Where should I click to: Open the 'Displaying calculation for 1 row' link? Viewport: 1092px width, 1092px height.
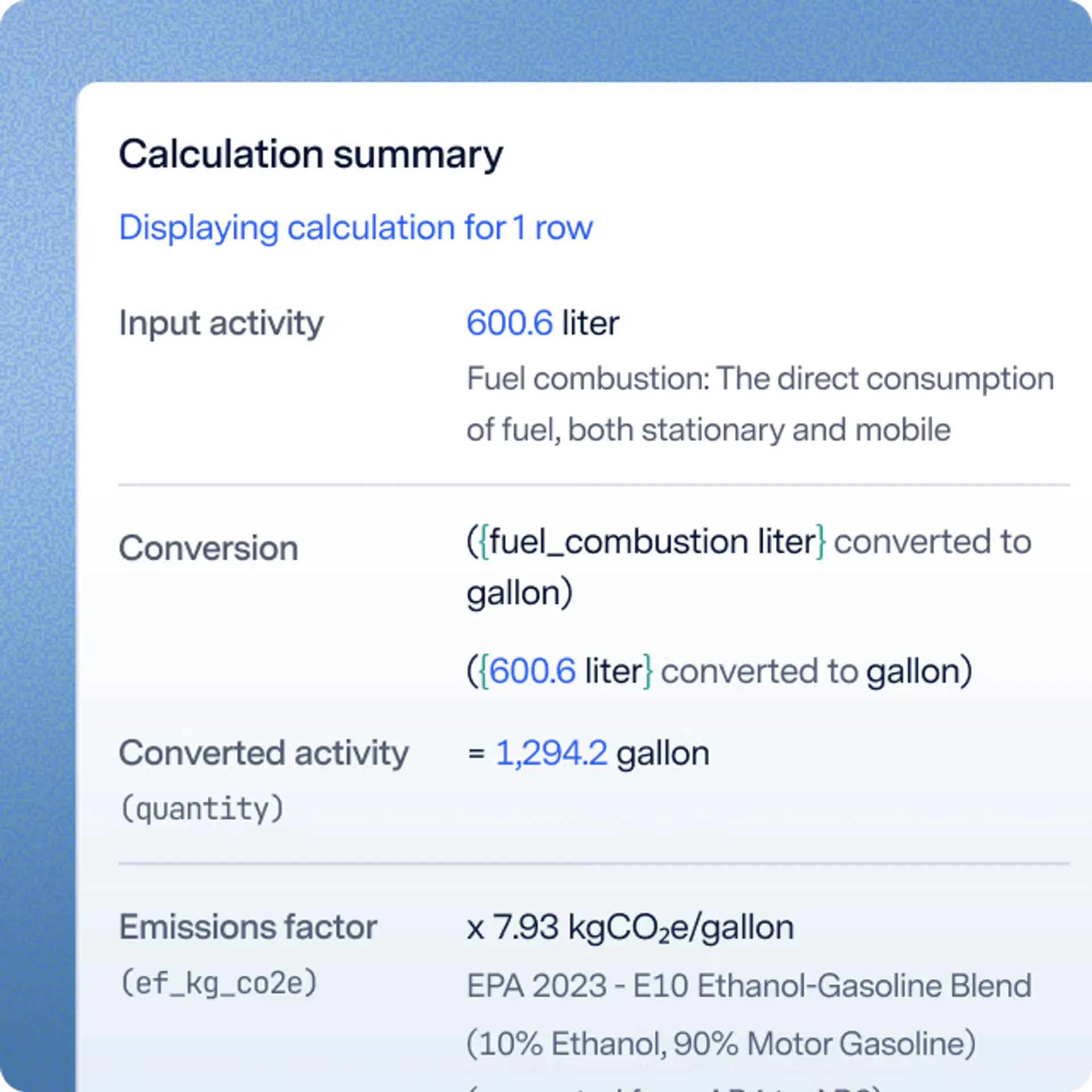[355, 227]
